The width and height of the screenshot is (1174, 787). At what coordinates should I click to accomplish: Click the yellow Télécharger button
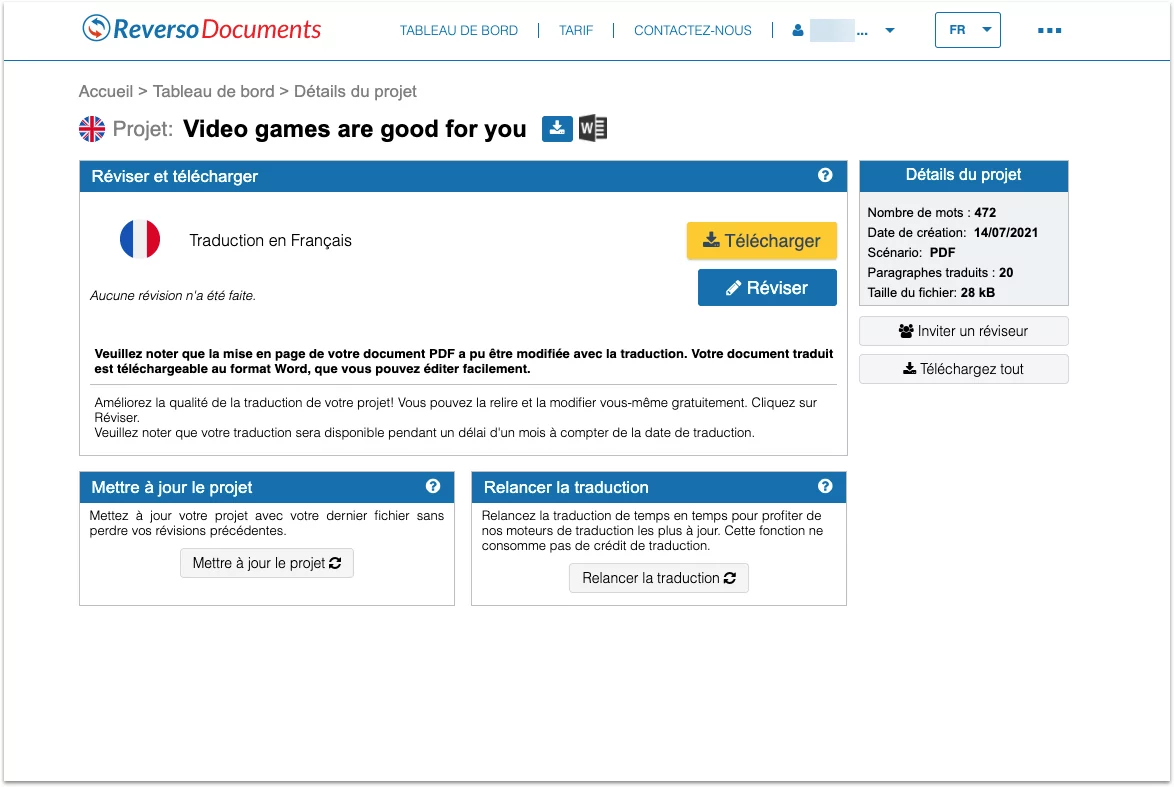(x=761, y=241)
